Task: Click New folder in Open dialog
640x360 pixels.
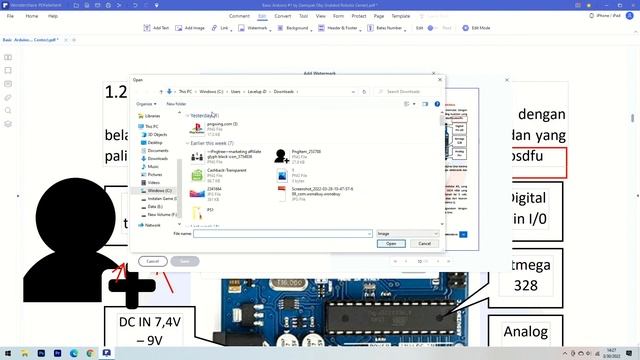Action: [176, 104]
